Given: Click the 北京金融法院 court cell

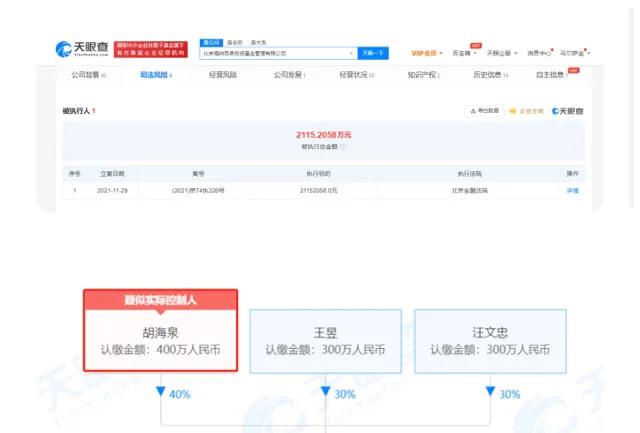Looking at the screenshot, I should coord(469,191).
